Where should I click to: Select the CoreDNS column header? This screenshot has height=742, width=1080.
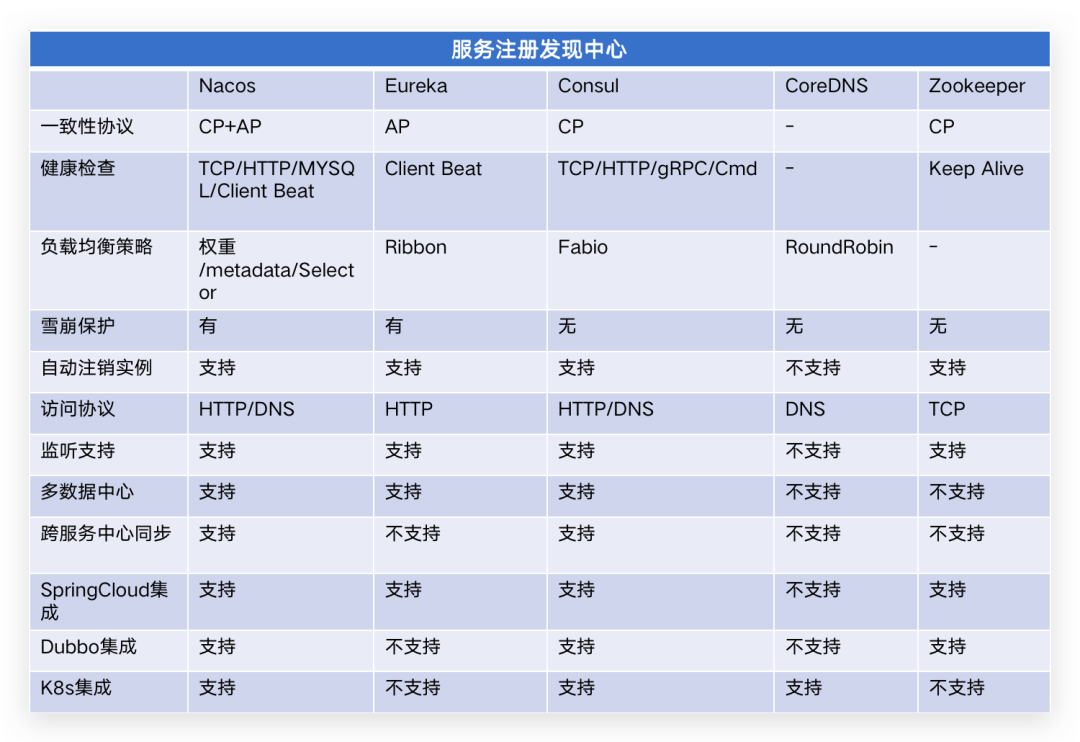827,86
